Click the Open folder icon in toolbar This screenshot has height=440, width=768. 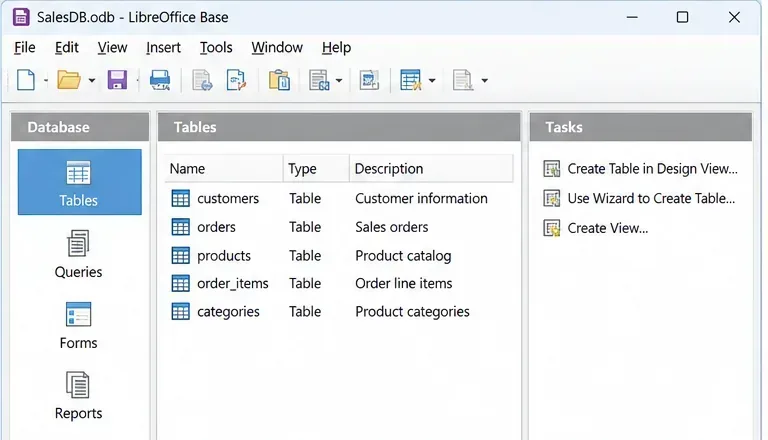(69, 80)
